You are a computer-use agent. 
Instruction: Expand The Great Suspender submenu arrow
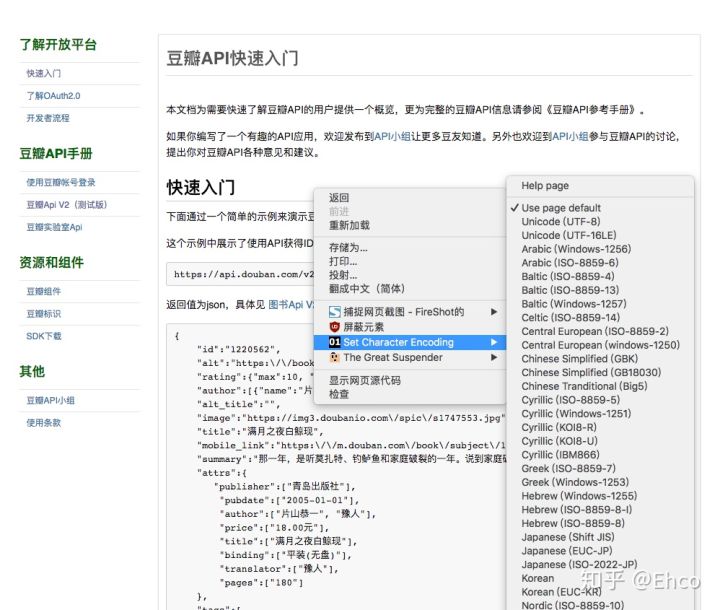point(494,357)
